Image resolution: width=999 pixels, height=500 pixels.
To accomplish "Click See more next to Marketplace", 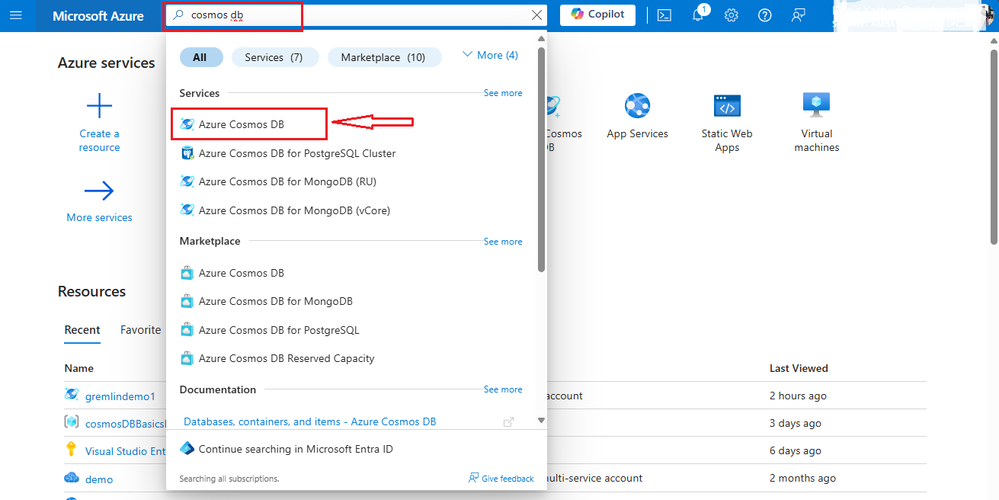I will coord(503,241).
